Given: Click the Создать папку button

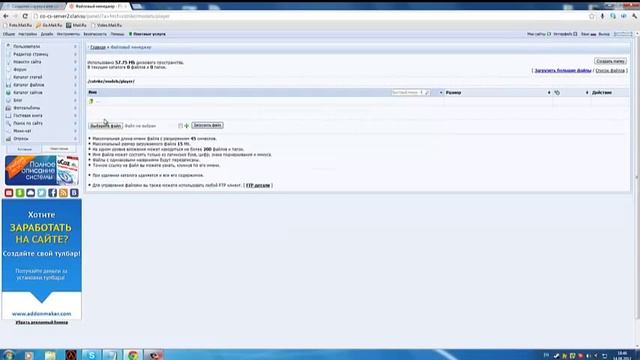Looking at the screenshot, I should tap(610, 61).
